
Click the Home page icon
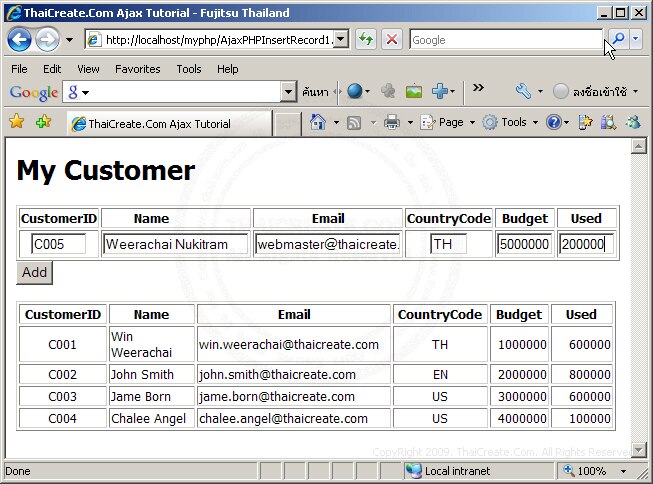[x=318, y=122]
